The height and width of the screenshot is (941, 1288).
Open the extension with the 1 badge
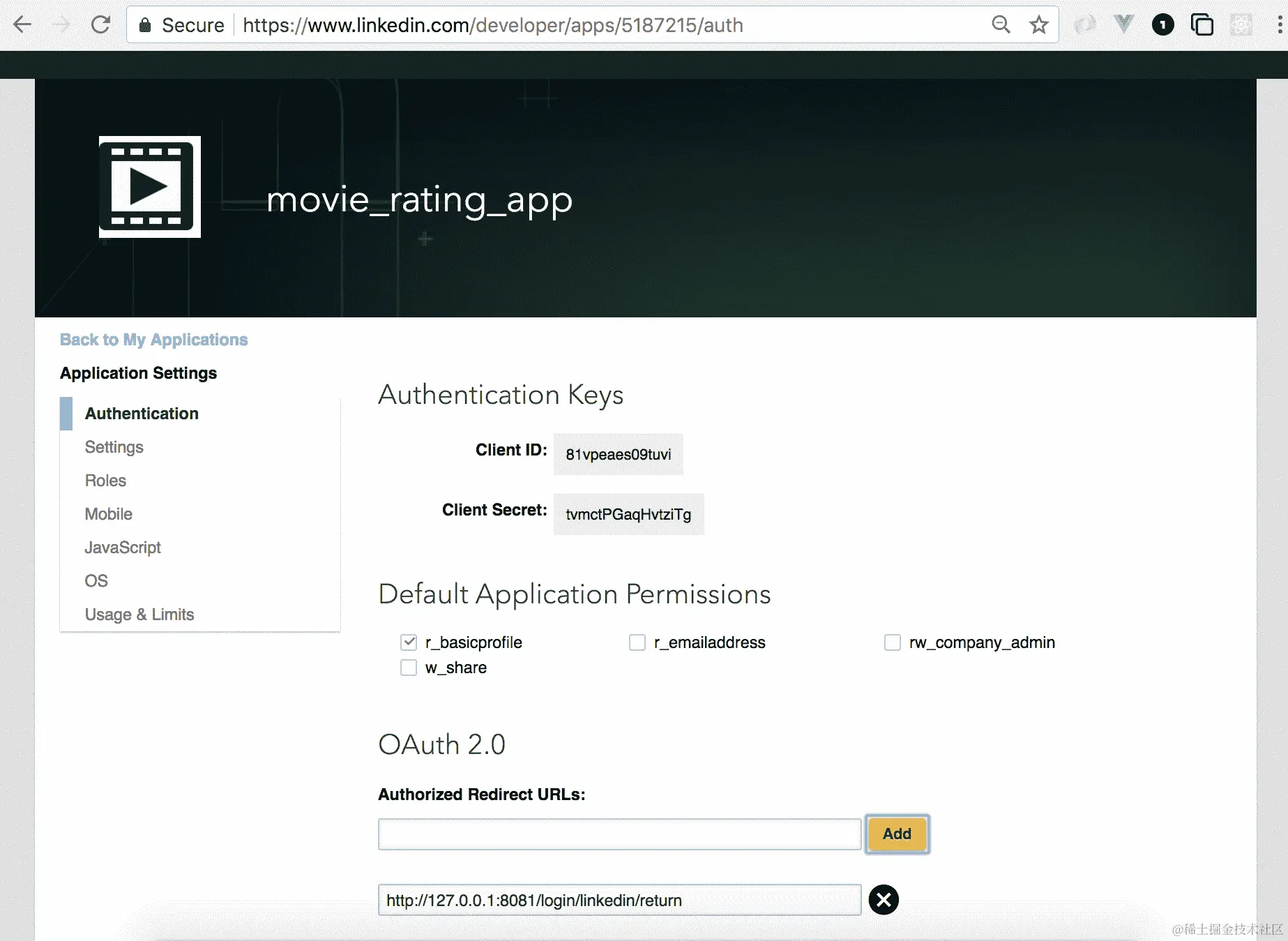[x=1162, y=25]
